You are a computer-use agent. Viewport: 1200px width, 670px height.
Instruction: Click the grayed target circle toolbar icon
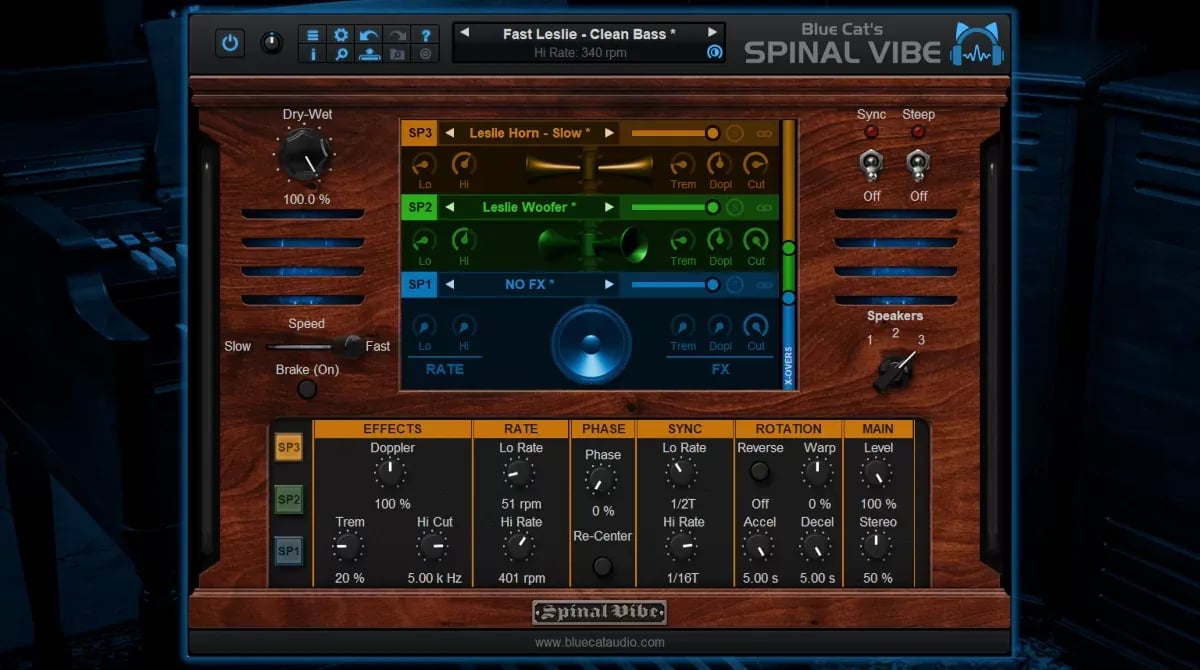tap(425, 54)
